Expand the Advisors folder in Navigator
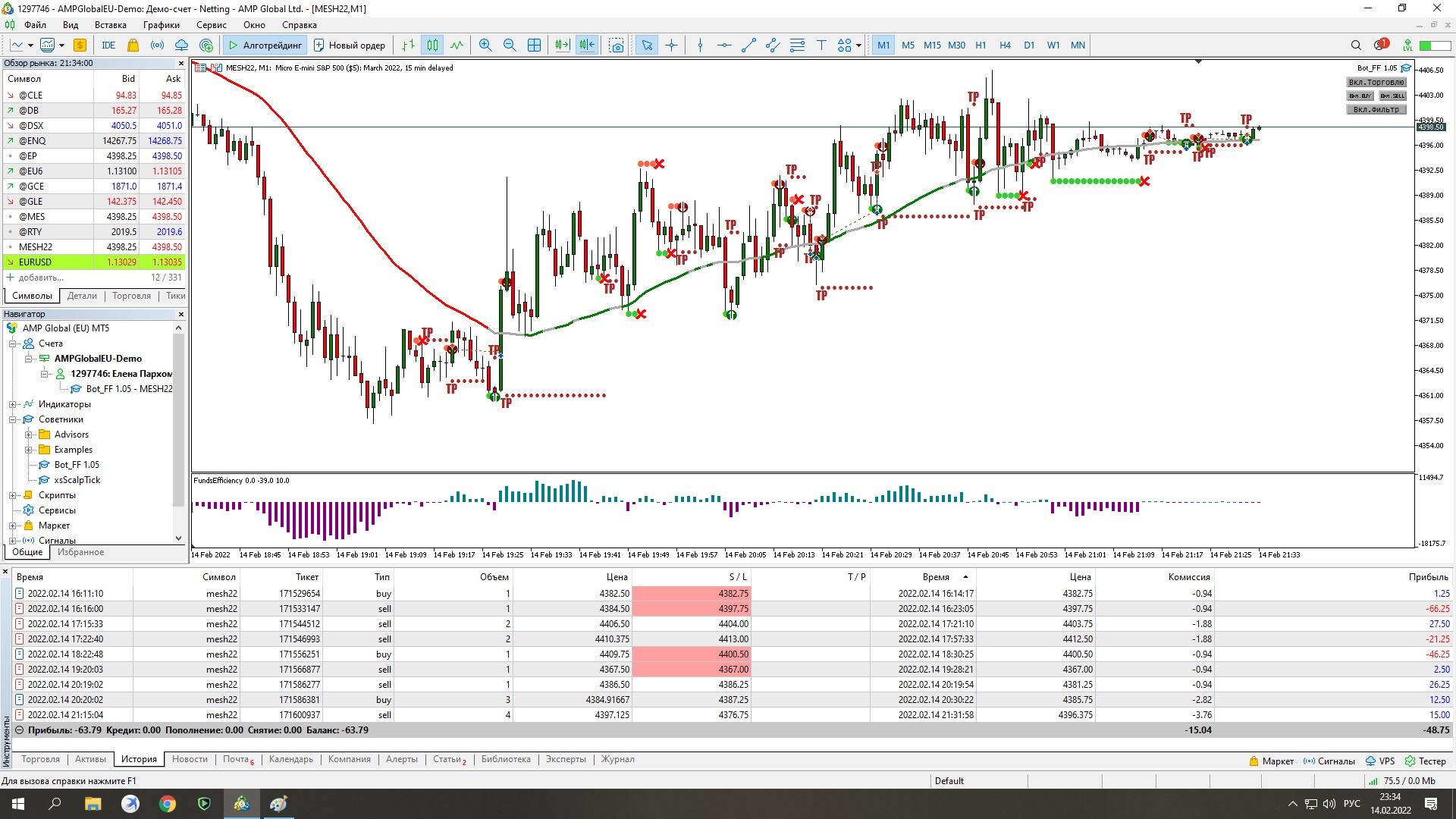This screenshot has height=819, width=1456. 28,435
